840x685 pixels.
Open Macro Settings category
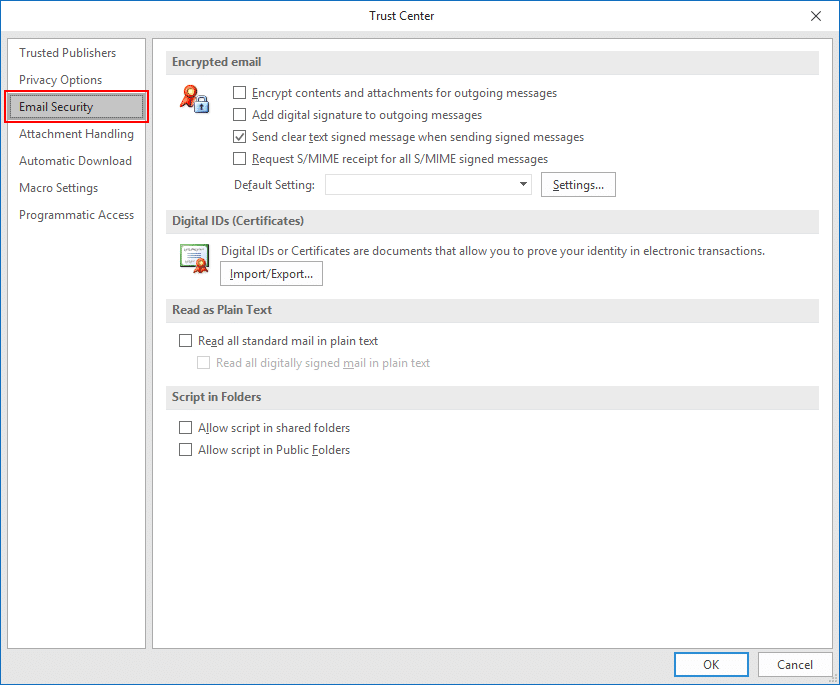58,188
